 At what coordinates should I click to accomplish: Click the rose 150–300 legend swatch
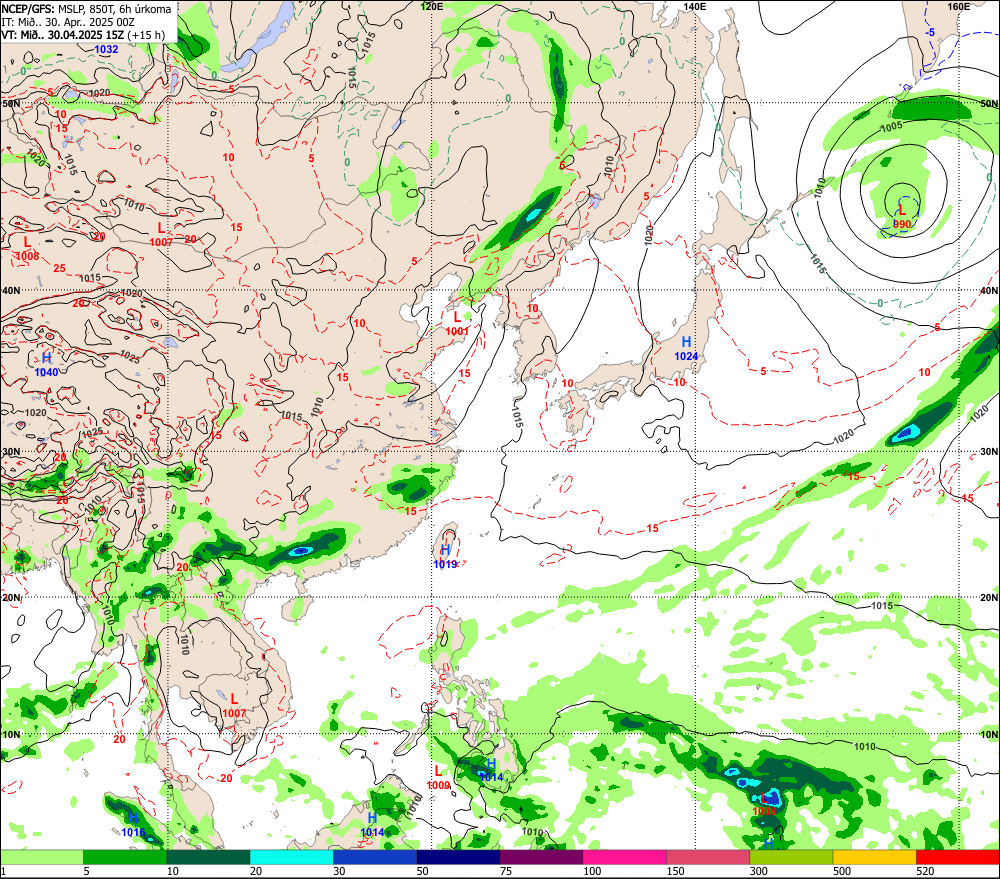[708, 857]
